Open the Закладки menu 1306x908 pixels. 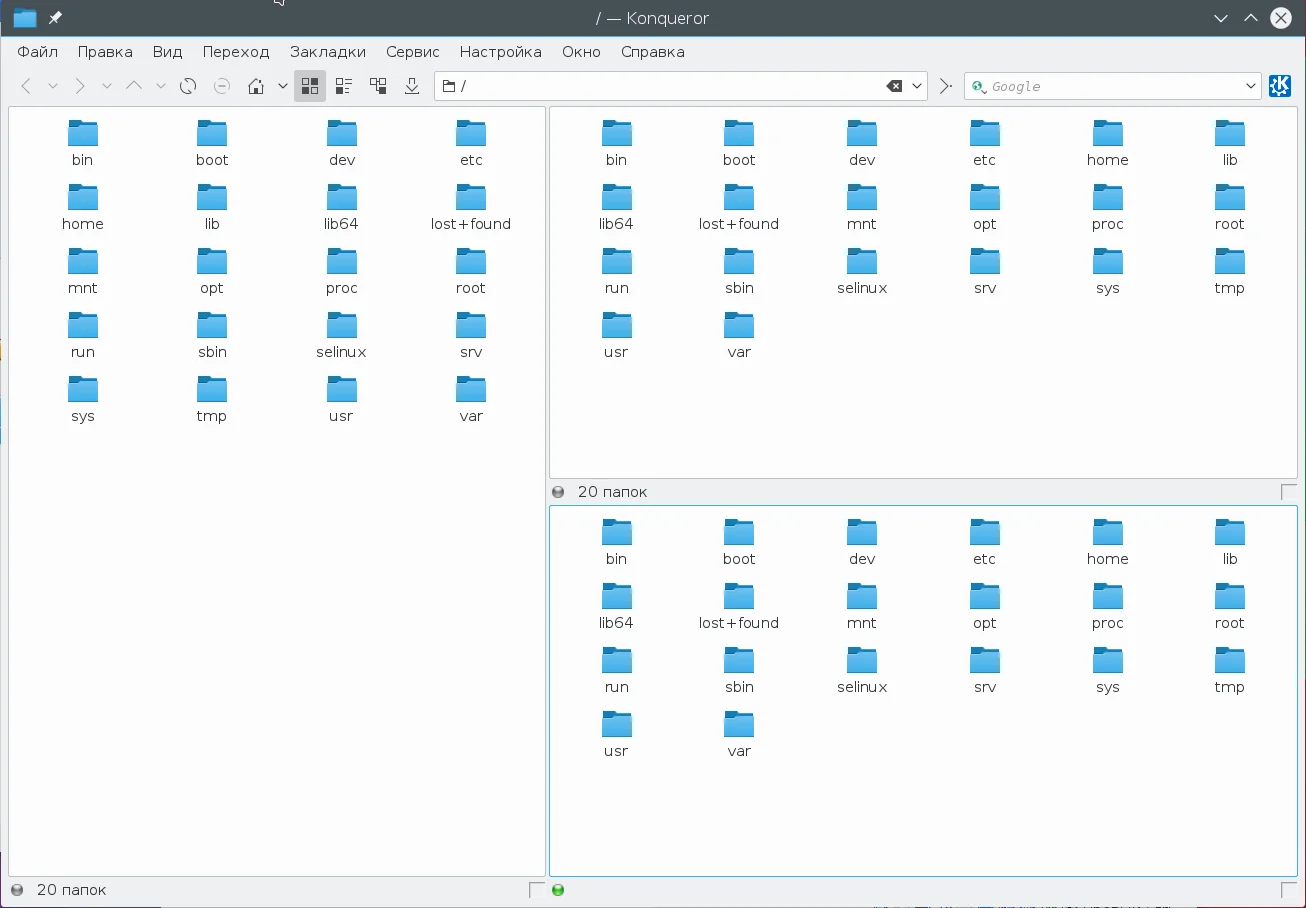tap(328, 52)
